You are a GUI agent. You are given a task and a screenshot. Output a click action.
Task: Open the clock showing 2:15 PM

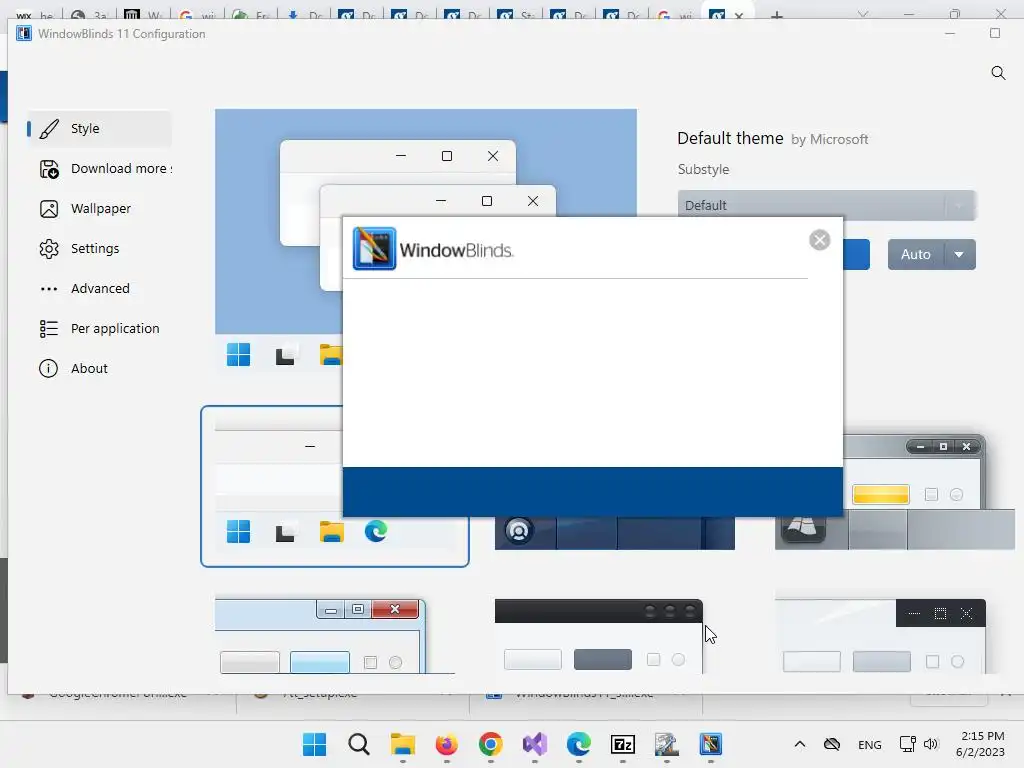point(980,744)
